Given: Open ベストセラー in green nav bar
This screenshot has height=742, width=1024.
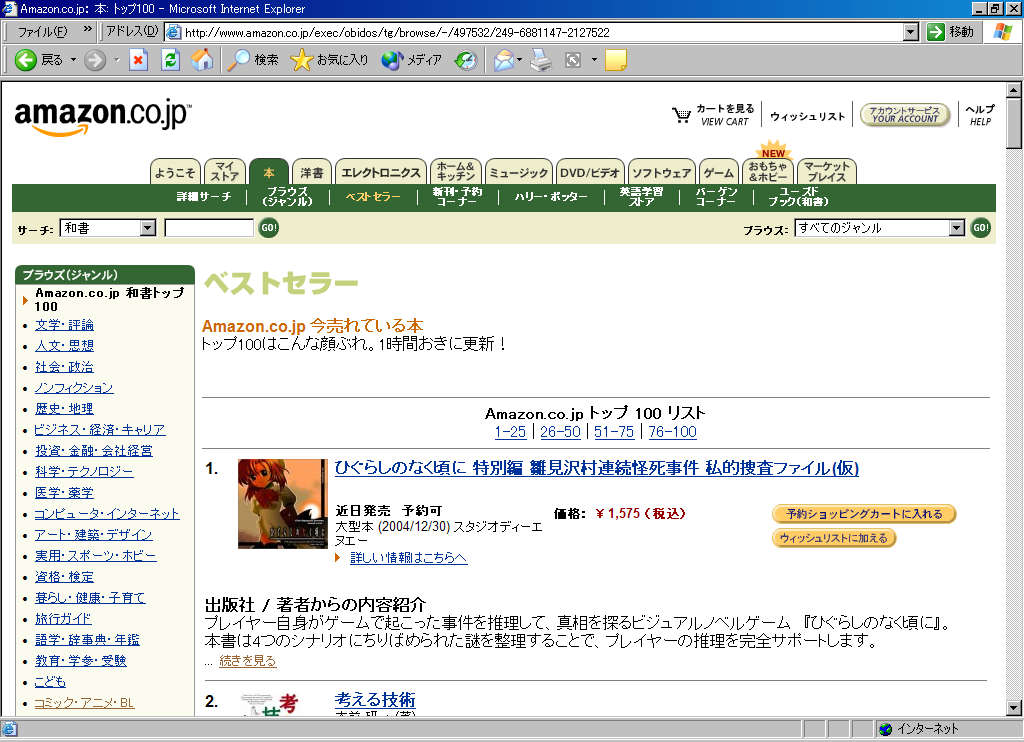Looking at the screenshot, I should click(x=373, y=197).
